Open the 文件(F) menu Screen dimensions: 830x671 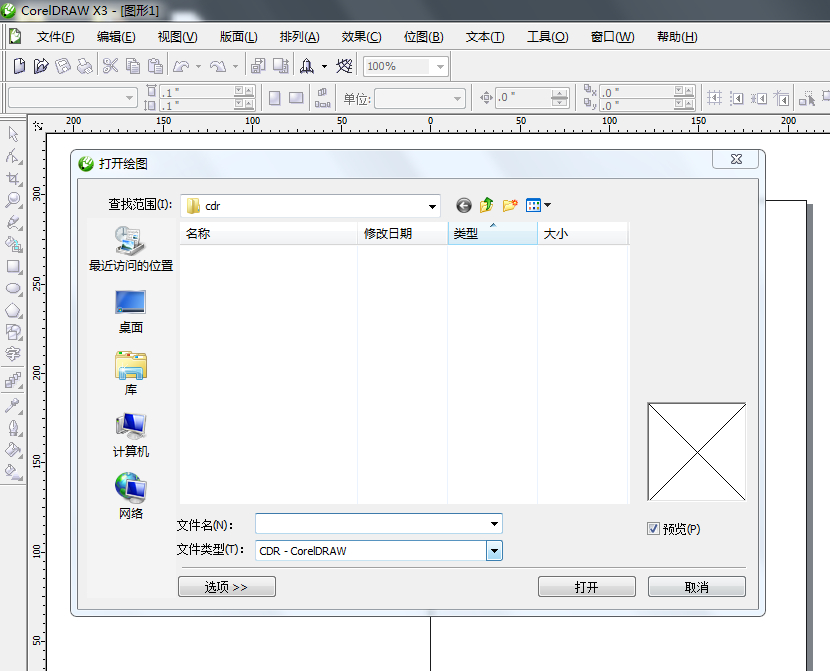click(56, 37)
